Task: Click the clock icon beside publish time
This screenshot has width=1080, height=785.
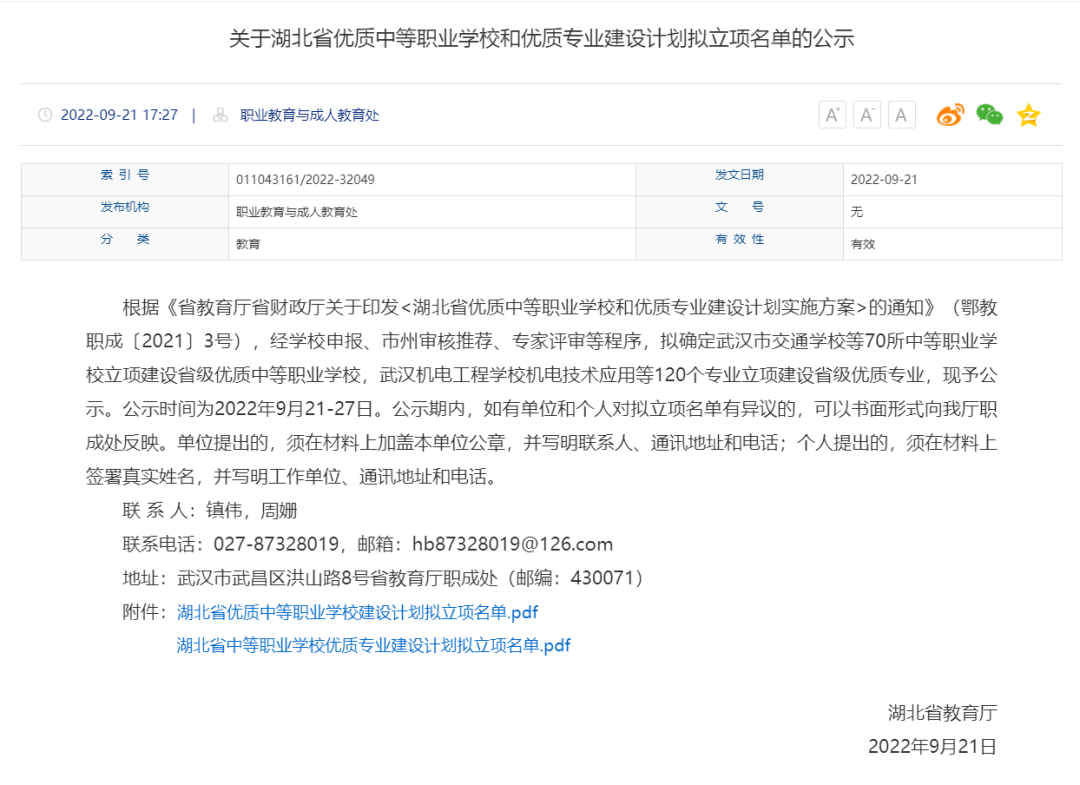Action: (45, 115)
